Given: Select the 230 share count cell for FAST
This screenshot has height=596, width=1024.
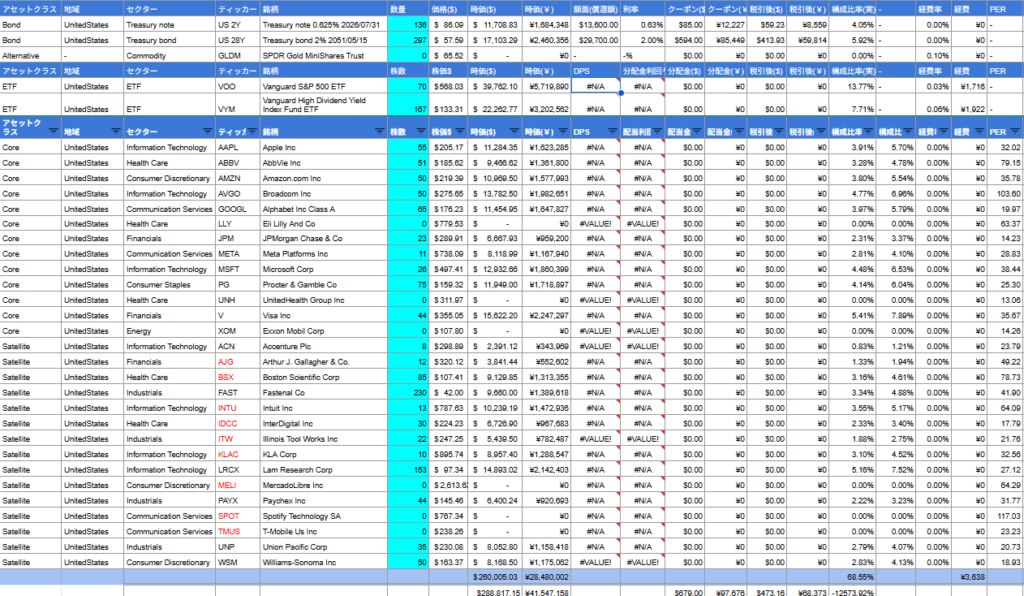Looking at the screenshot, I should click(408, 393).
